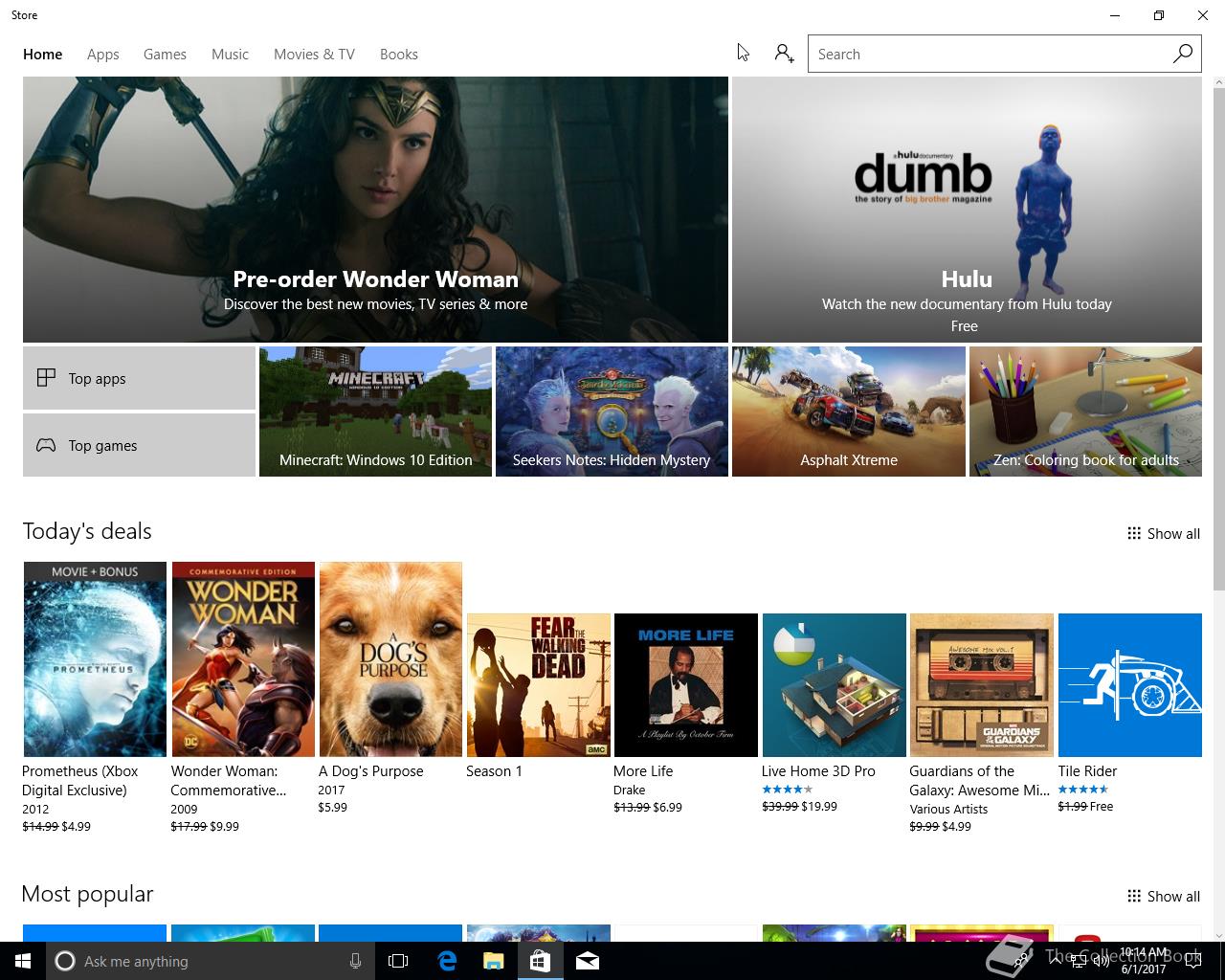Switch to the Apps tab
The width and height of the screenshot is (1225, 980).
click(x=102, y=55)
